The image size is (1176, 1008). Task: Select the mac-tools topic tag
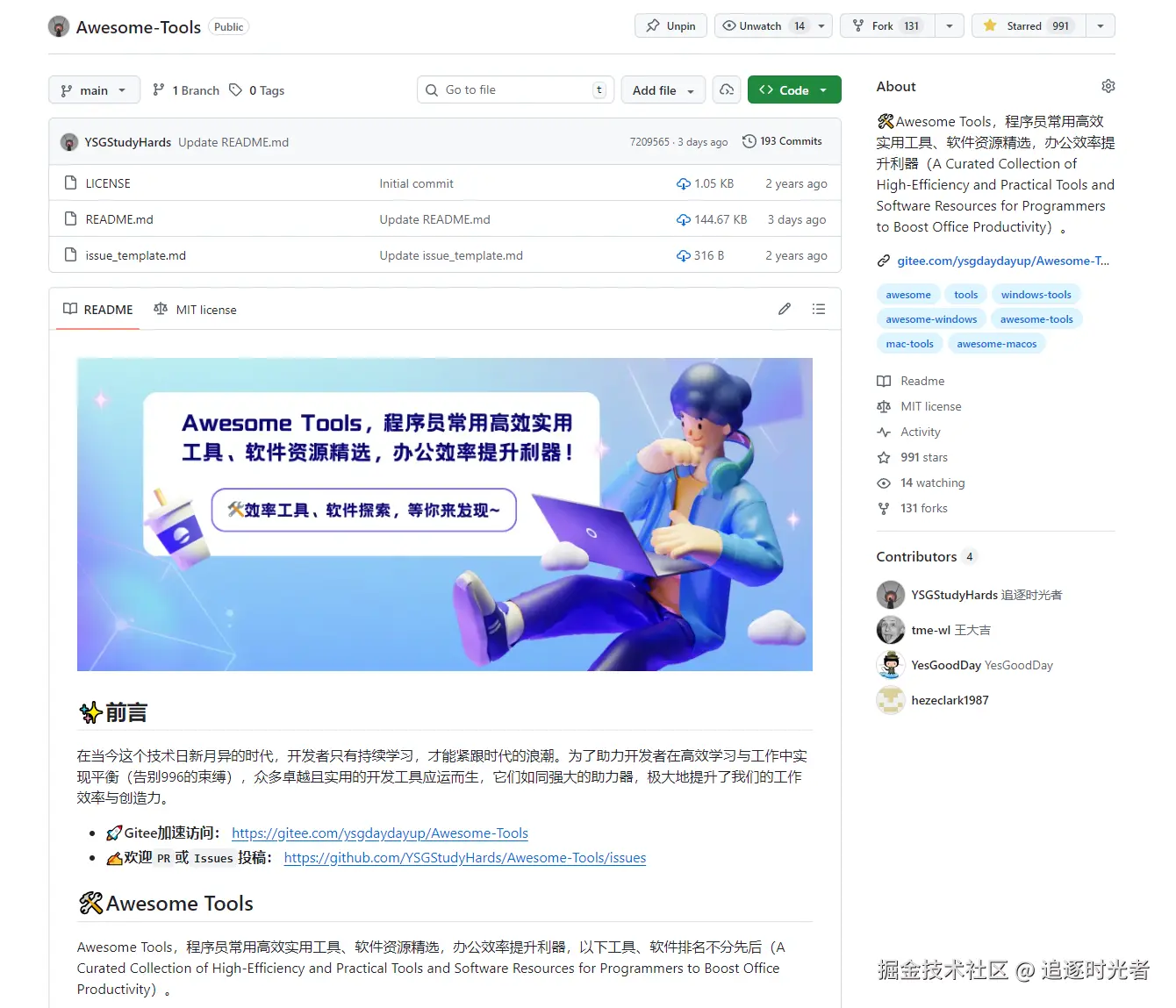pyautogui.click(x=909, y=344)
